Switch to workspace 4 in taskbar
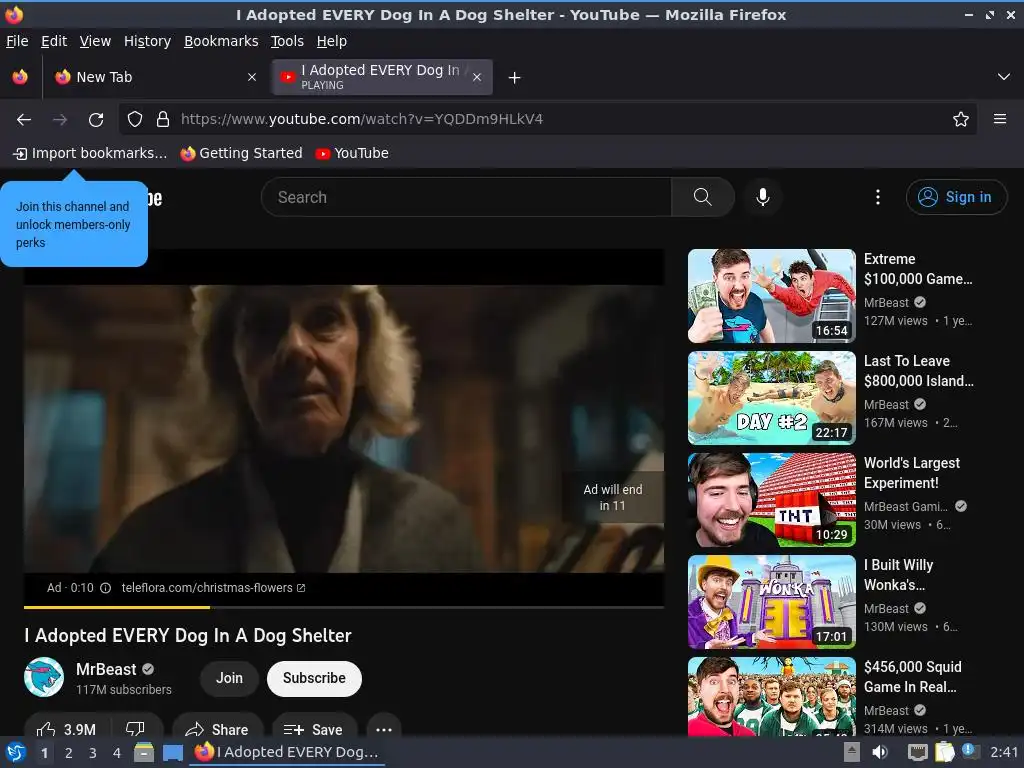Viewport: 1024px width, 768px height. point(117,753)
